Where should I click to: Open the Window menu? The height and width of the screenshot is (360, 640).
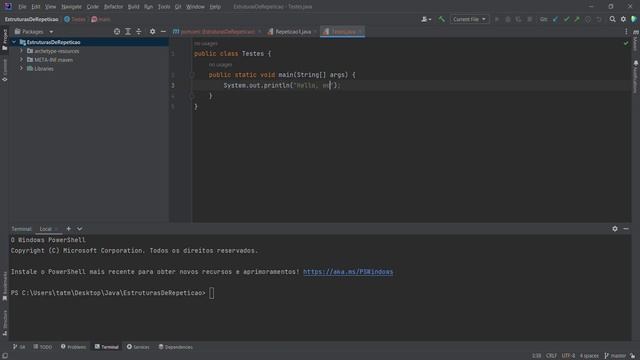[x=195, y=7]
